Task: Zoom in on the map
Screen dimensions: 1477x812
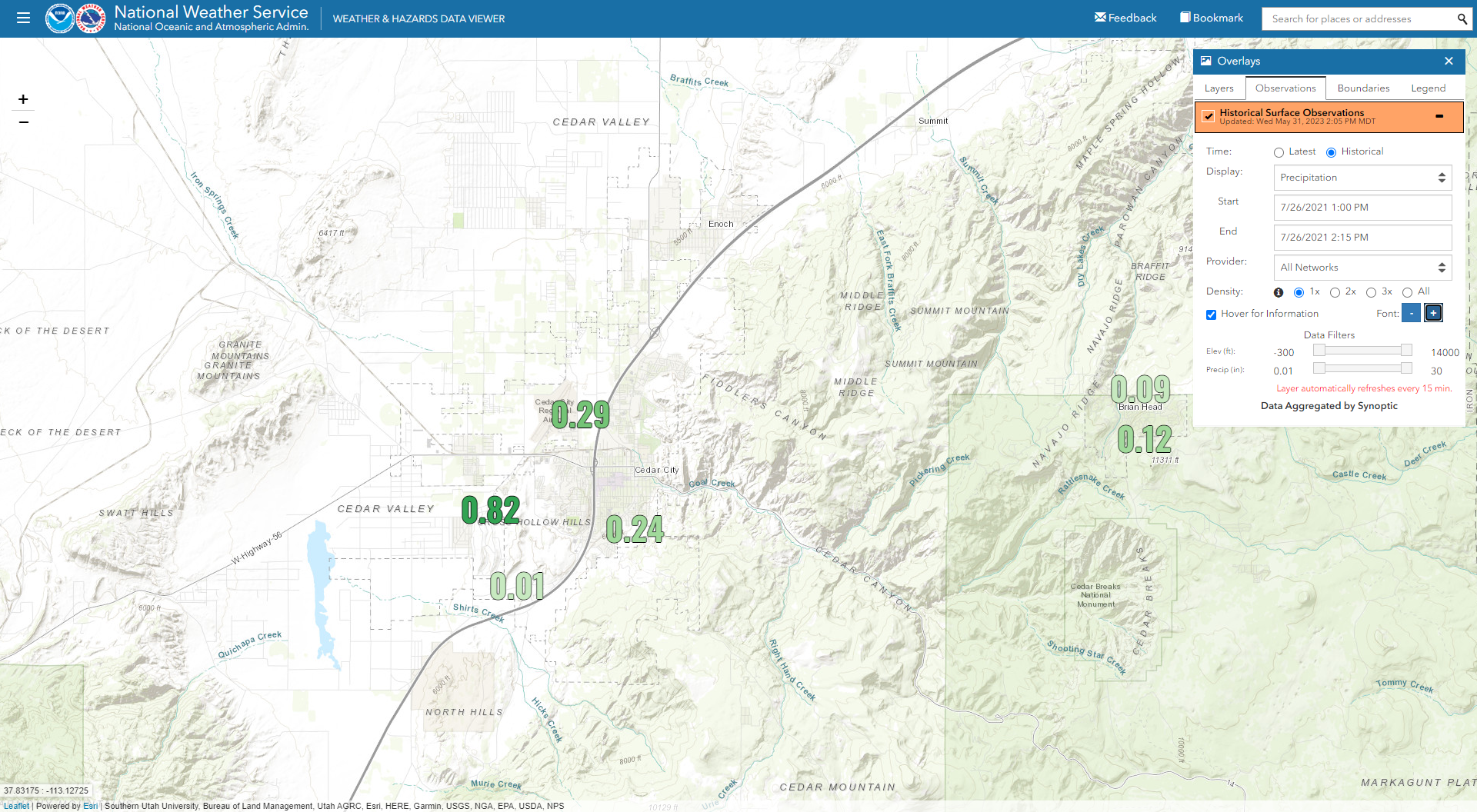Action: click(x=23, y=99)
